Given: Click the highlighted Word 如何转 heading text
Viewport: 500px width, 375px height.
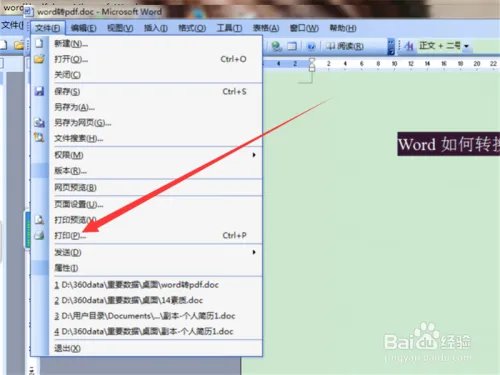Looking at the screenshot, I should click(449, 144).
